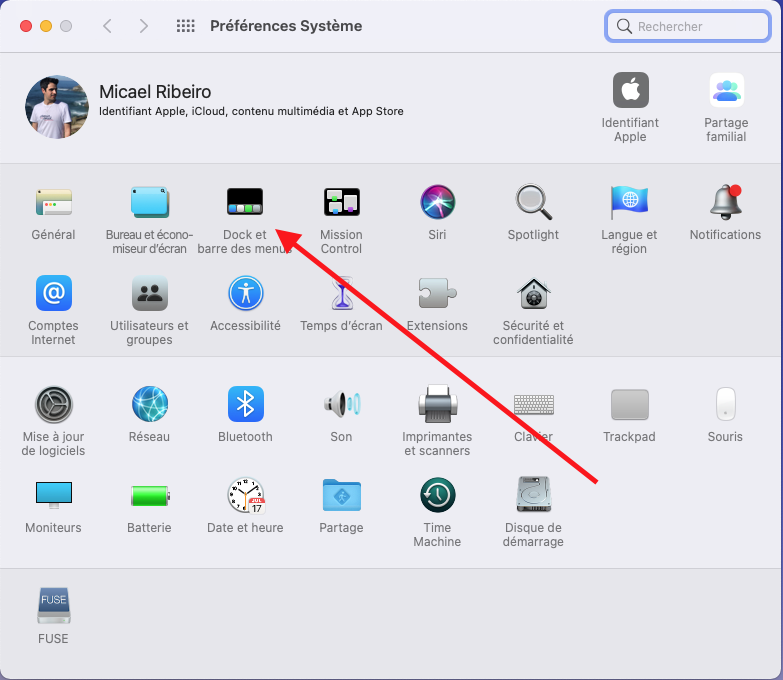Open Mise à jour de logiciels

(x=53, y=404)
